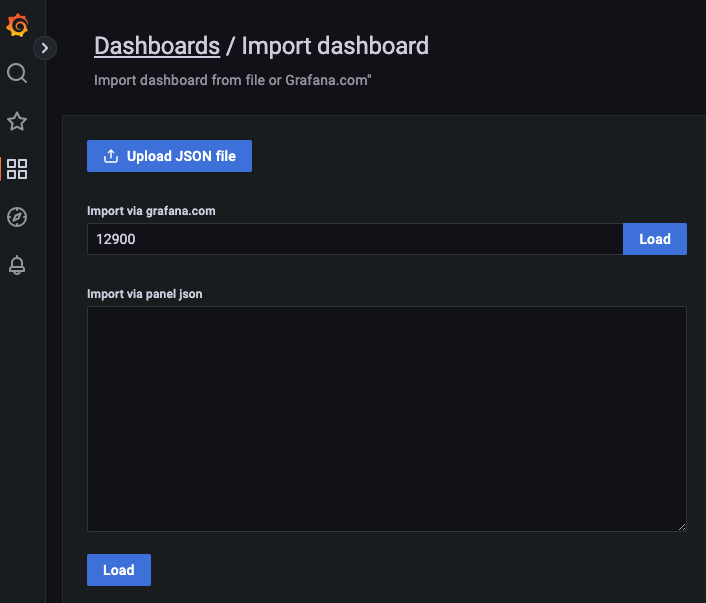Click the Grafana logo icon

point(17,25)
